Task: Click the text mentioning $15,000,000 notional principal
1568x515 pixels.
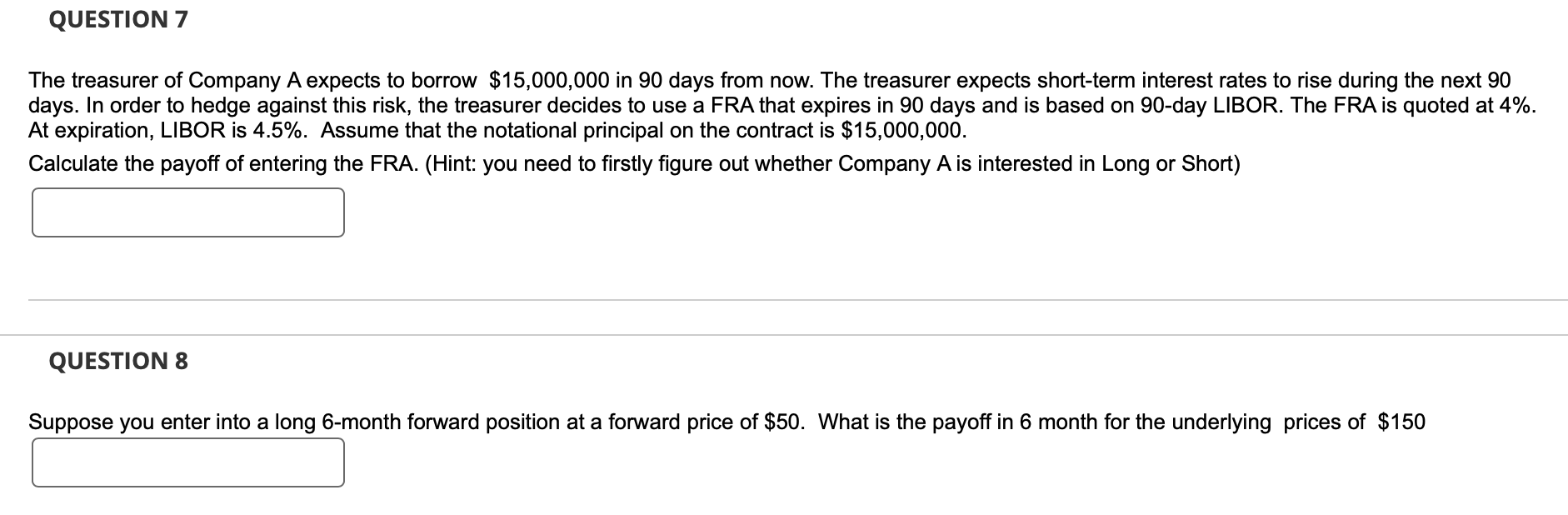Action: click(904, 129)
